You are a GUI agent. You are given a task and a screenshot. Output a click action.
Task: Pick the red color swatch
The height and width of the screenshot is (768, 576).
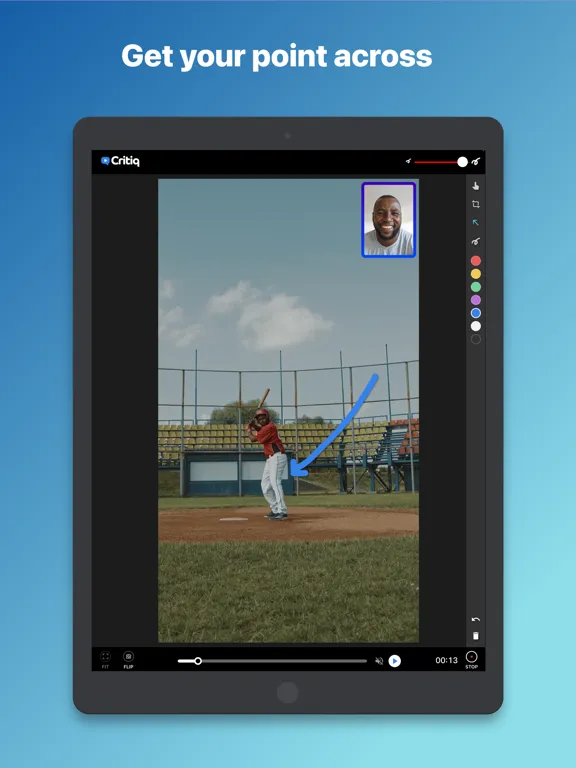pyautogui.click(x=476, y=261)
